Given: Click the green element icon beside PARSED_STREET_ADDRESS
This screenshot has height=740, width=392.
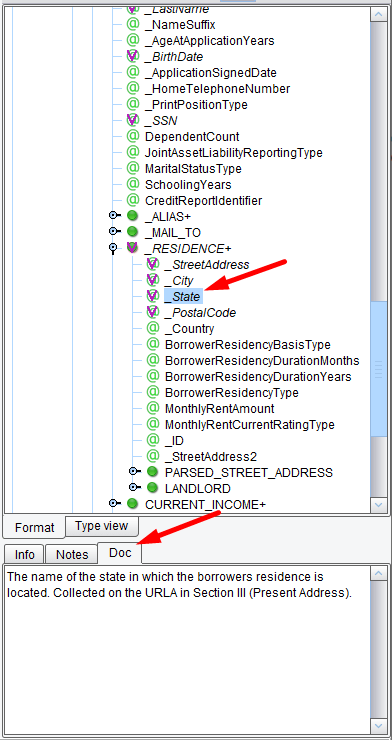Looking at the screenshot, I should (152, 471).
